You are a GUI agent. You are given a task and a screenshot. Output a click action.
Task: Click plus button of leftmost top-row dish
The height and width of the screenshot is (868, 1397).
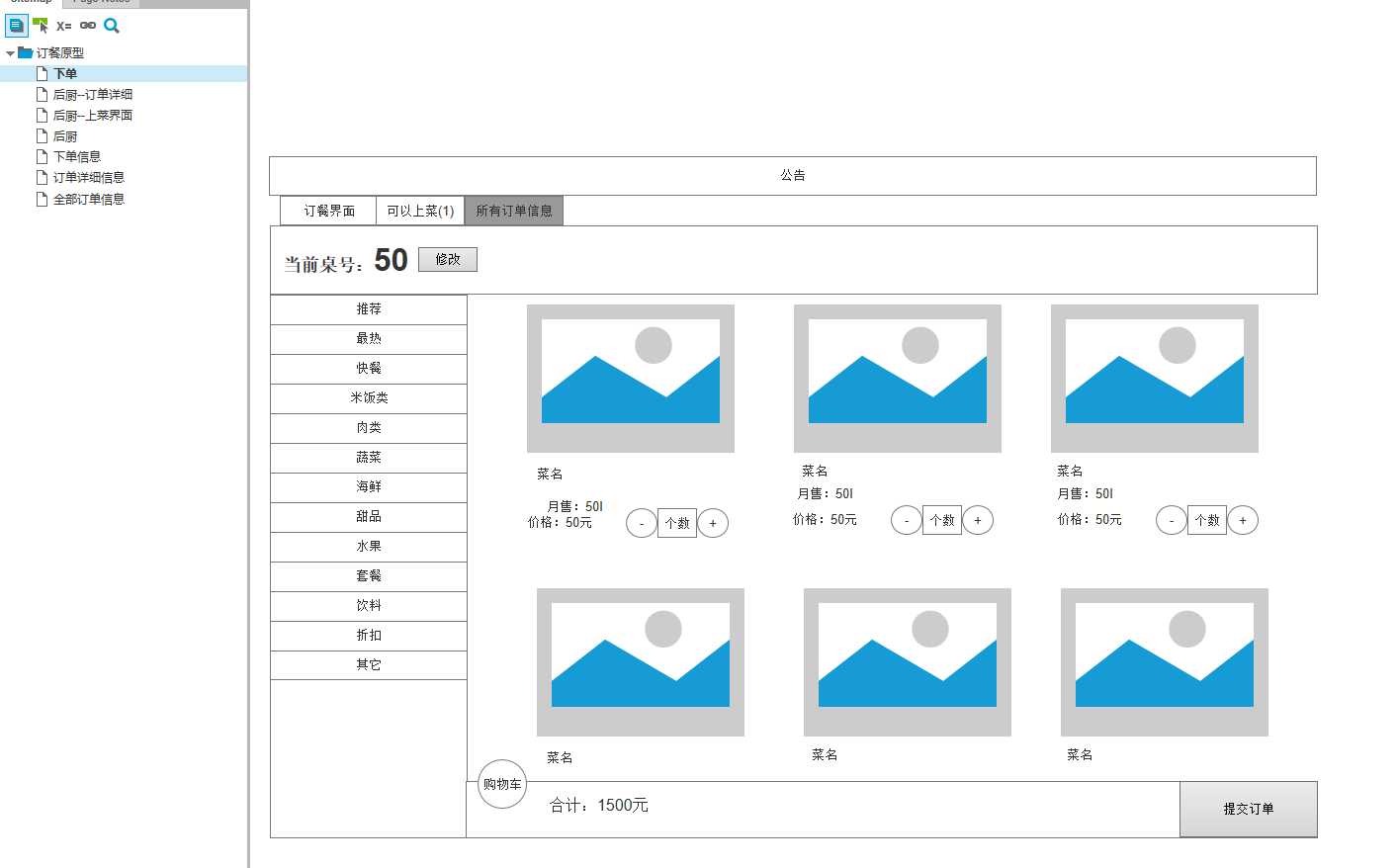pos(713,523)
